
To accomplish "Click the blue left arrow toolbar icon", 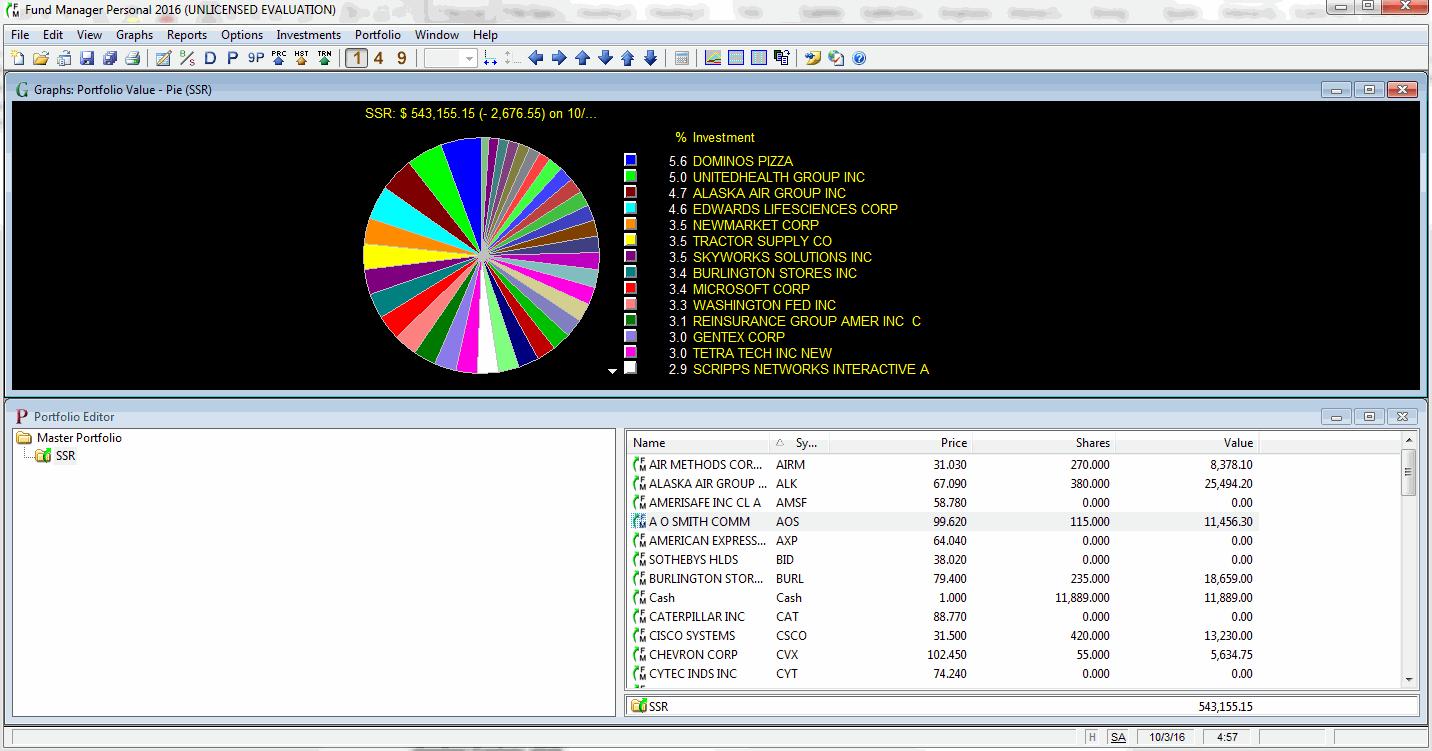I will point(536,58).
